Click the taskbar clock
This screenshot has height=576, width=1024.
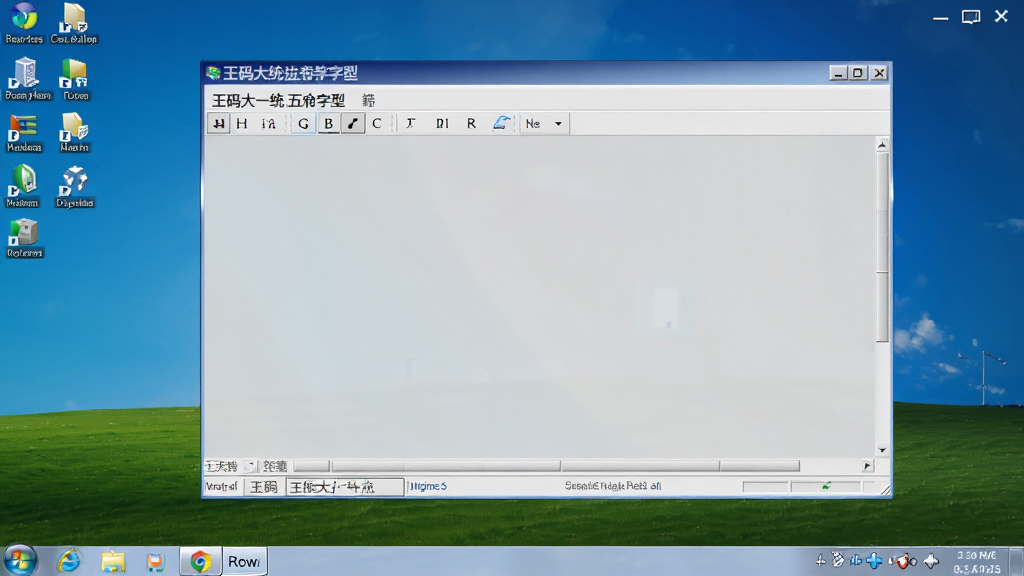tap(977, 562)
